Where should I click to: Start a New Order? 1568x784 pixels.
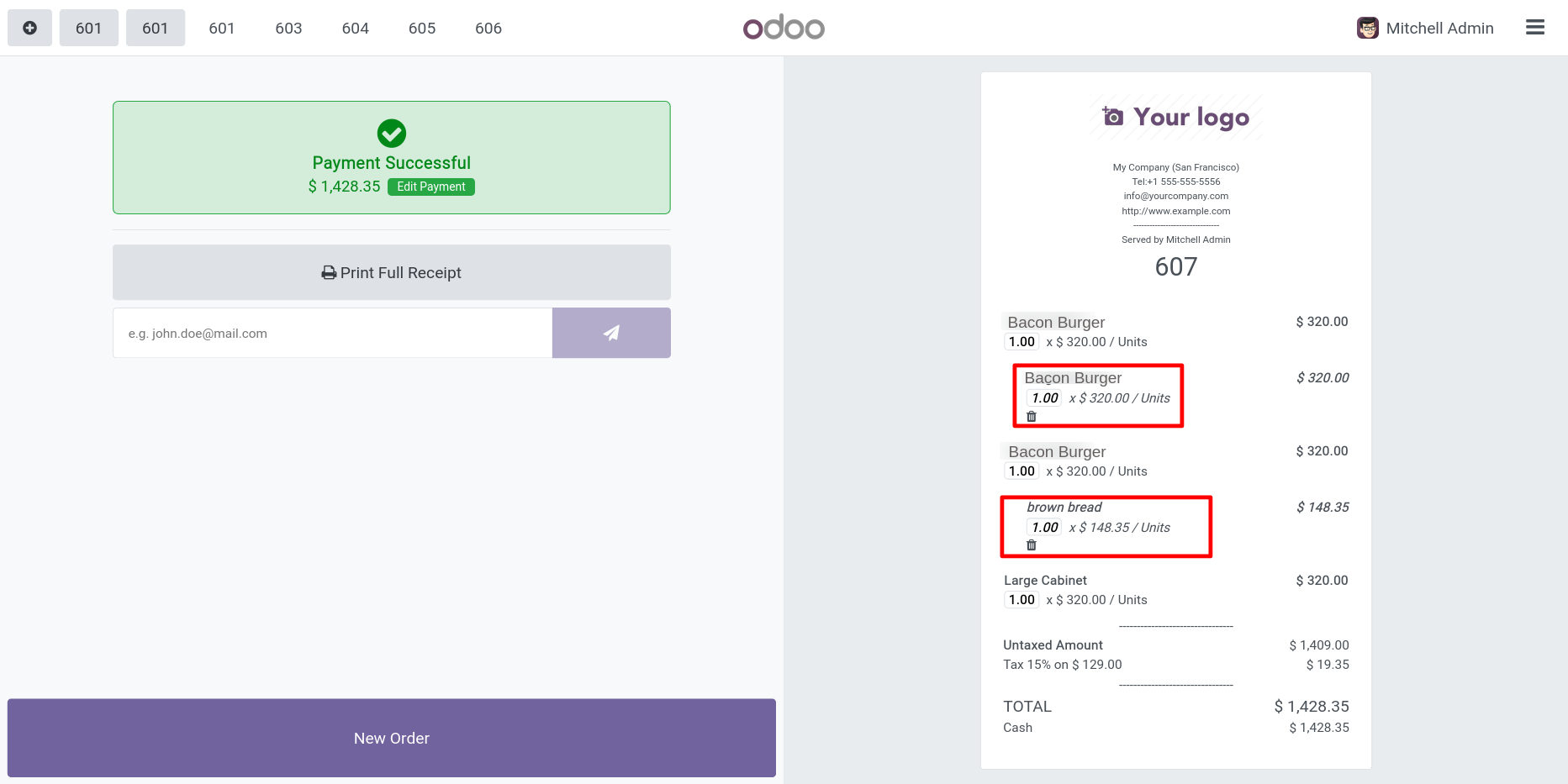392,738
